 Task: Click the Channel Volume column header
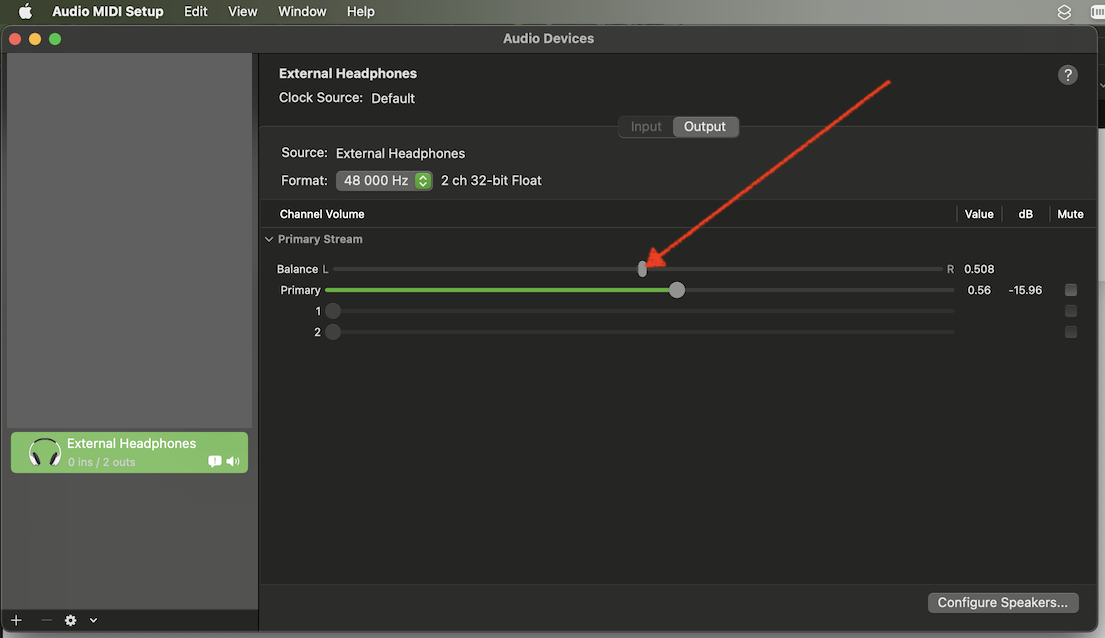(322, 214)
